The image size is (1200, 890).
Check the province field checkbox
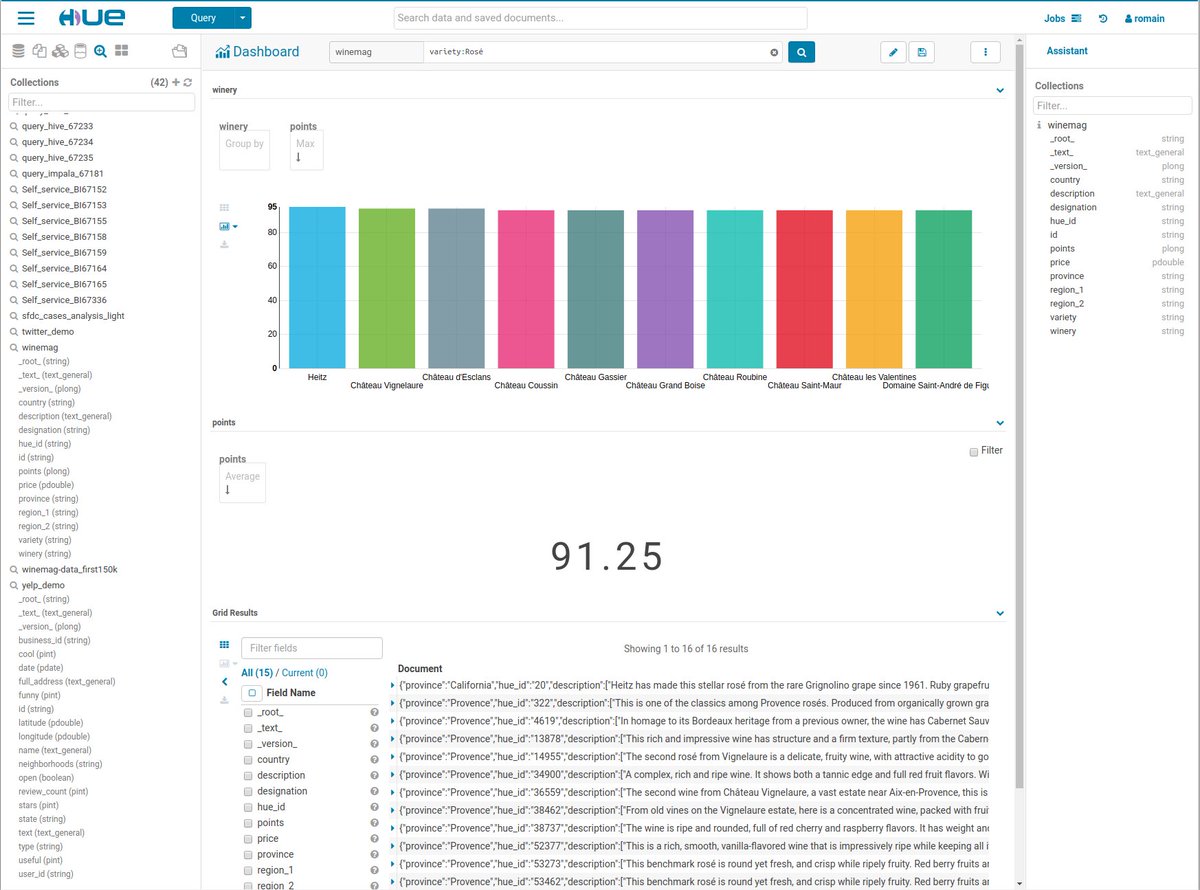pos(248,854)
